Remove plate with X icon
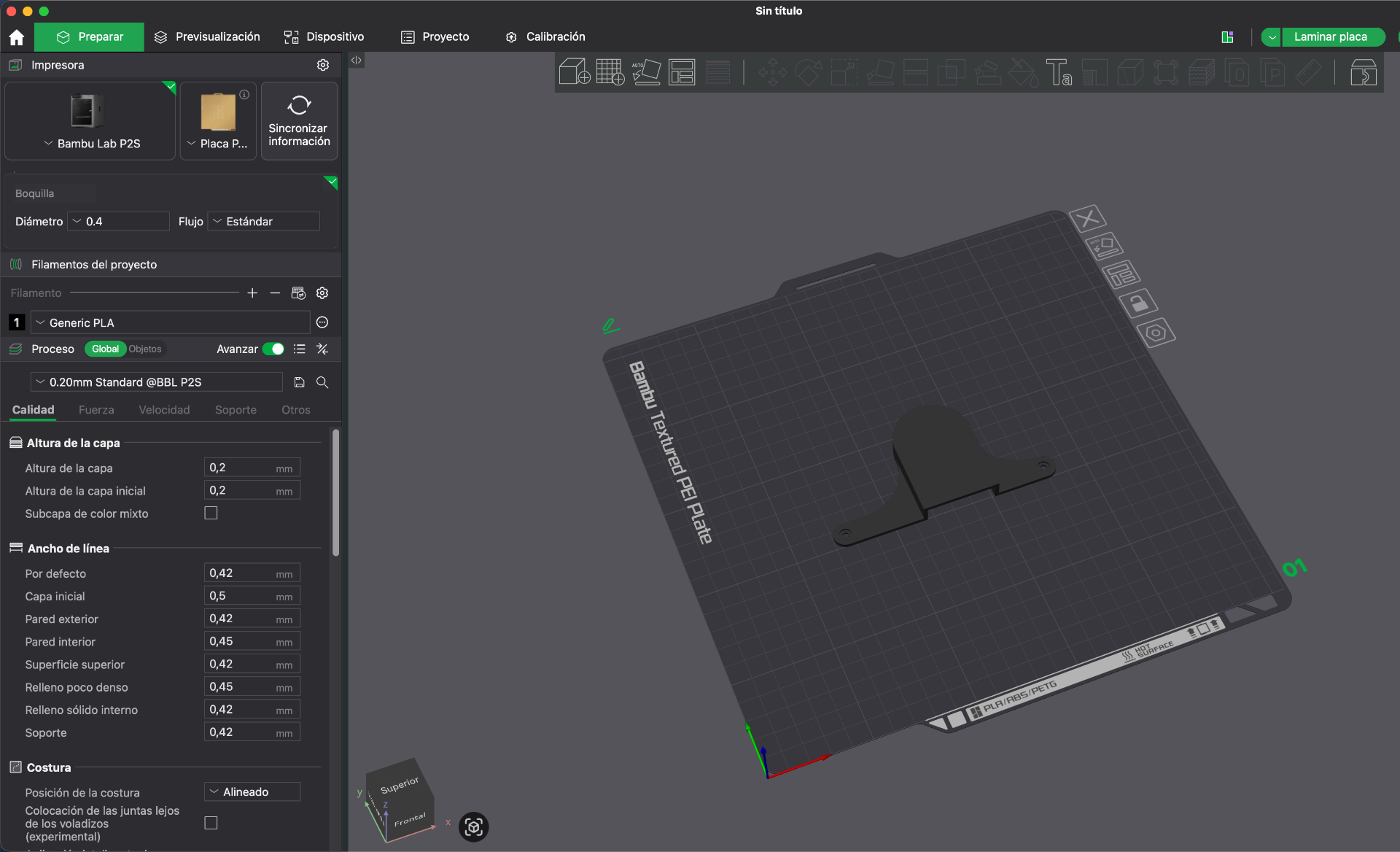This screenshot has height=852, width=1400. point(1087,218)
